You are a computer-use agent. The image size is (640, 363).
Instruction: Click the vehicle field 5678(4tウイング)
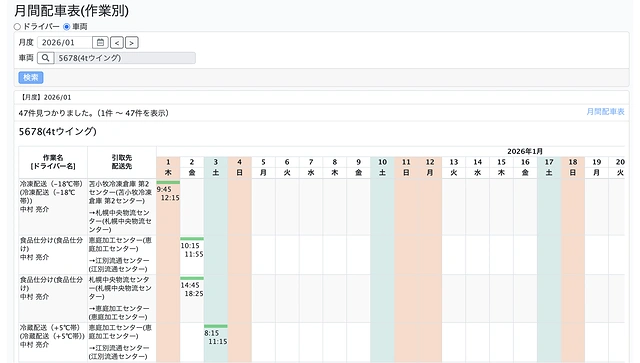coord(125,58)
